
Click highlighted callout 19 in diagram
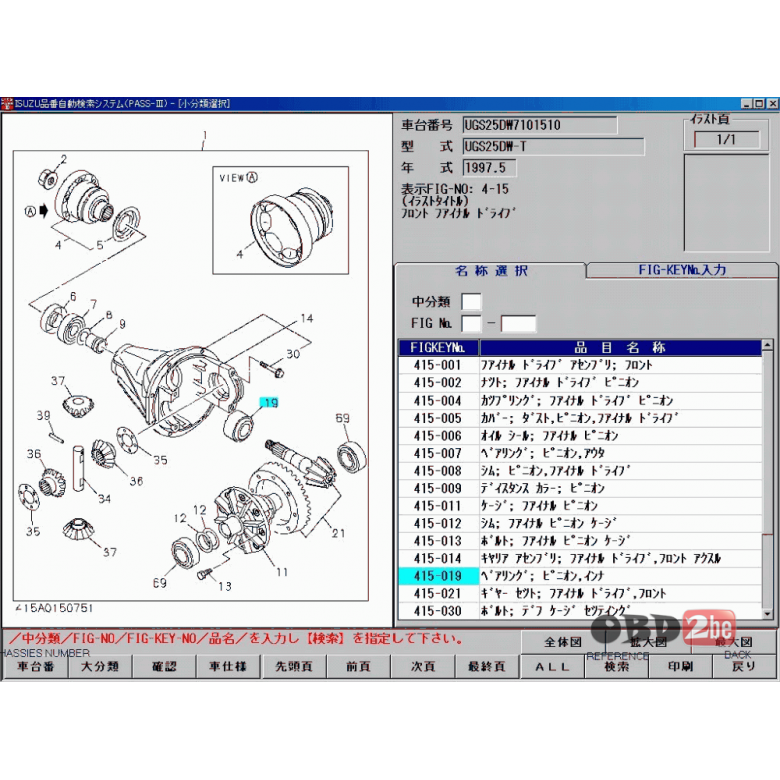click(269, 403)
